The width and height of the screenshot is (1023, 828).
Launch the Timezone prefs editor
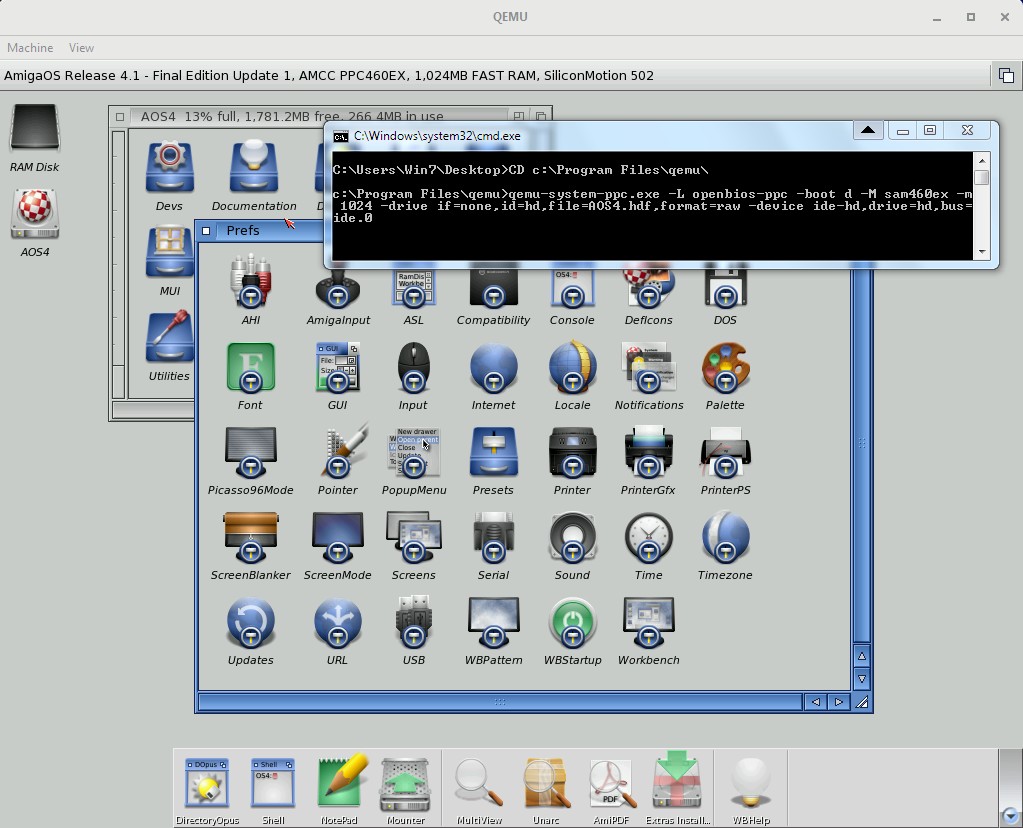(725, 540)
